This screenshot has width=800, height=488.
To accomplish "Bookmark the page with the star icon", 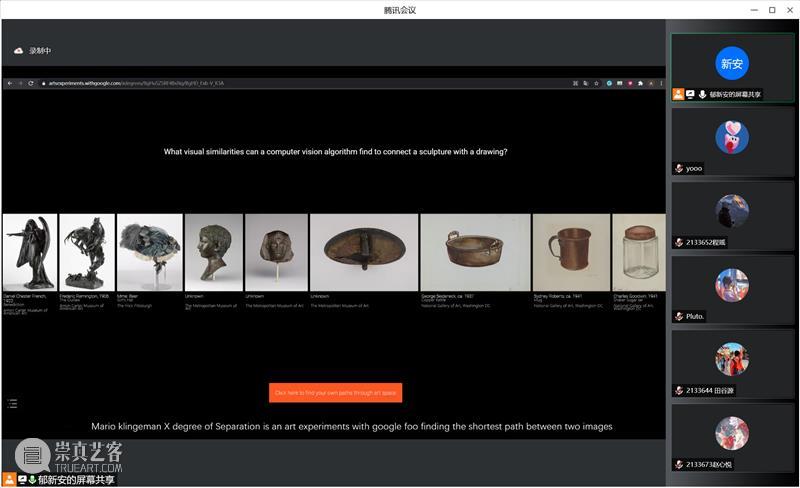I will [x=597, y=83].
